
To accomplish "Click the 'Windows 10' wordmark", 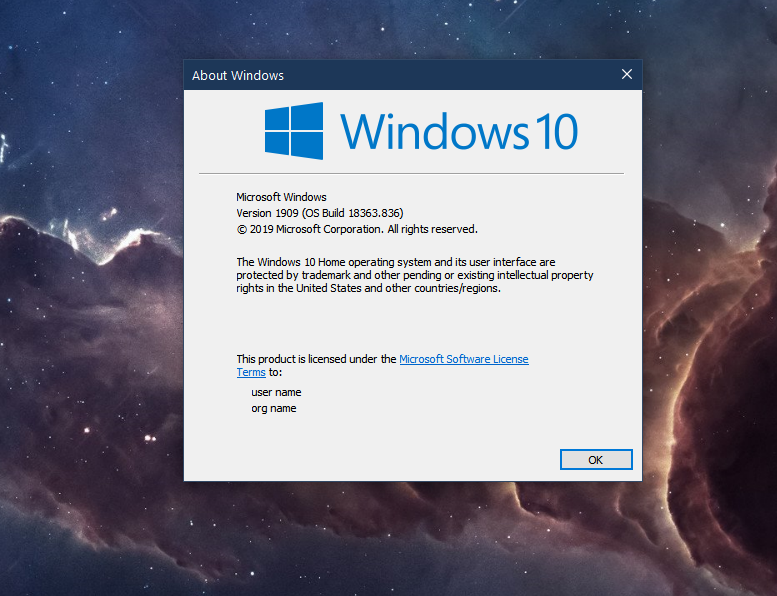I will click(459, 131).
